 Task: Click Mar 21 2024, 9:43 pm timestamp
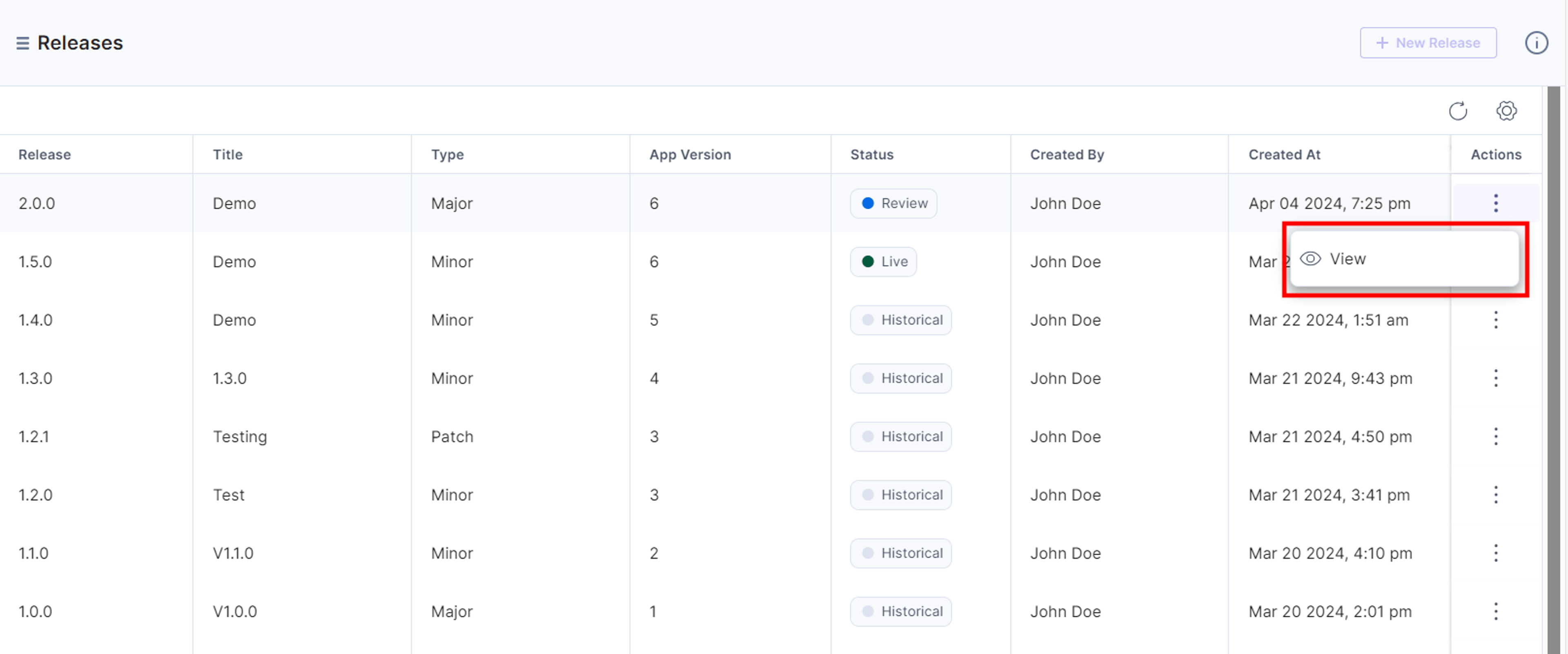click(x=1330, y=378)
